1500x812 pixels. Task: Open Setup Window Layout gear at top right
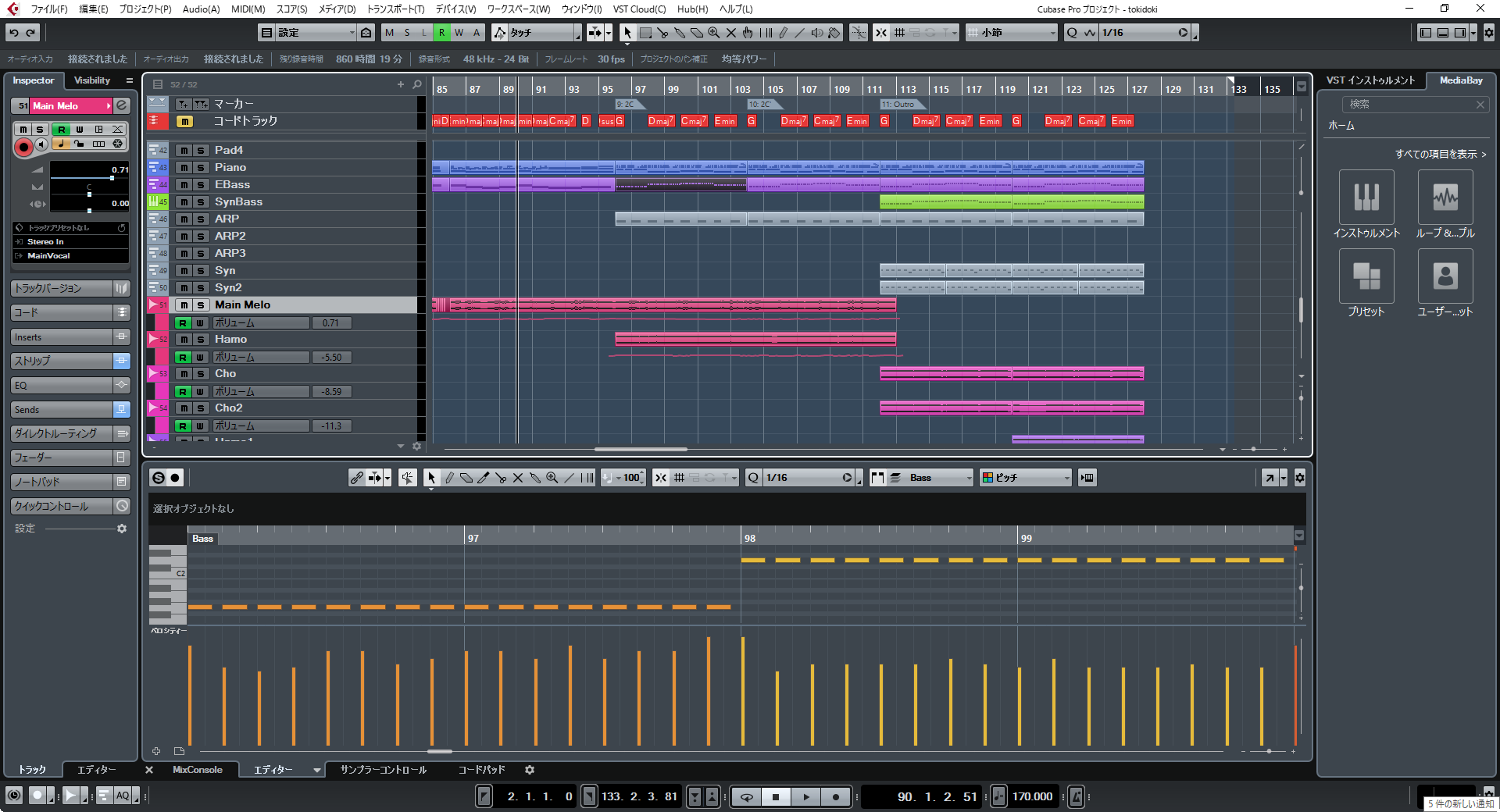point(1488,32)
